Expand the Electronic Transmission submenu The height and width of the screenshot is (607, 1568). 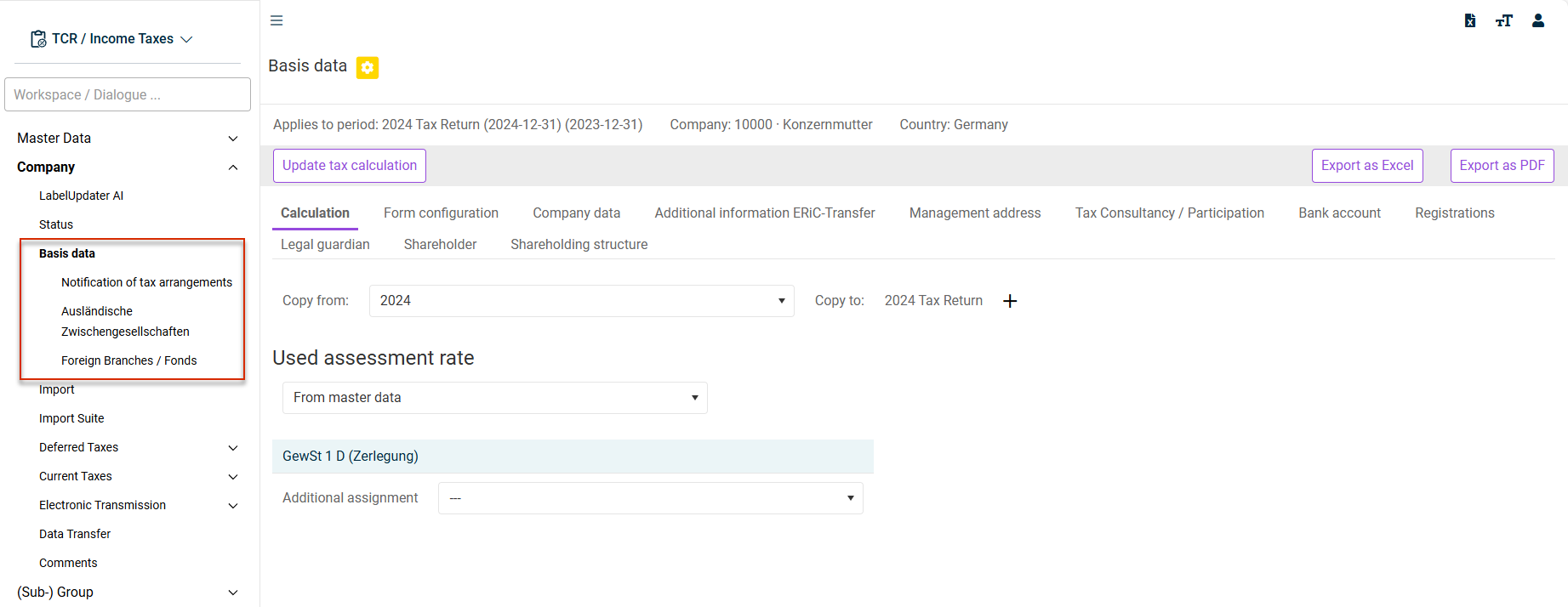[233, 505]
